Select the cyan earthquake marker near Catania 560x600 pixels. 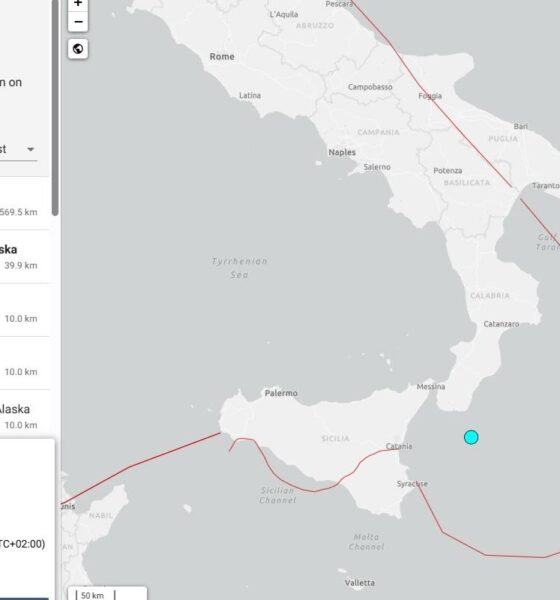(x=471, y=437)
